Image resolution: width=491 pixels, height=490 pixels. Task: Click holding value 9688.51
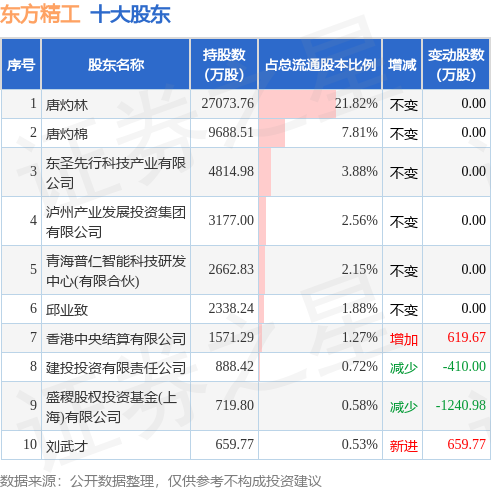point(231,132)
